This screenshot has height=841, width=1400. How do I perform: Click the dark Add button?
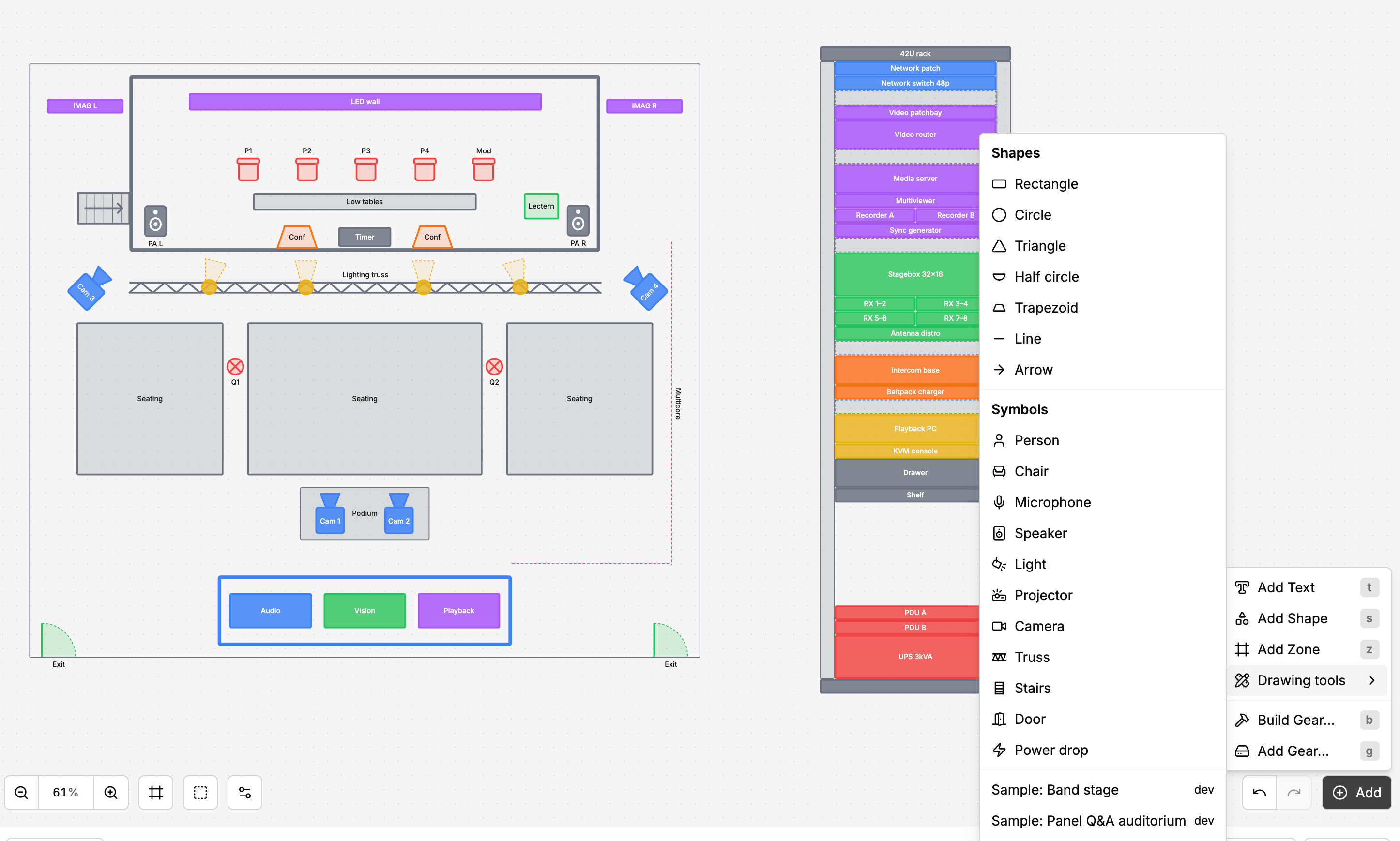pos(1356,792)
